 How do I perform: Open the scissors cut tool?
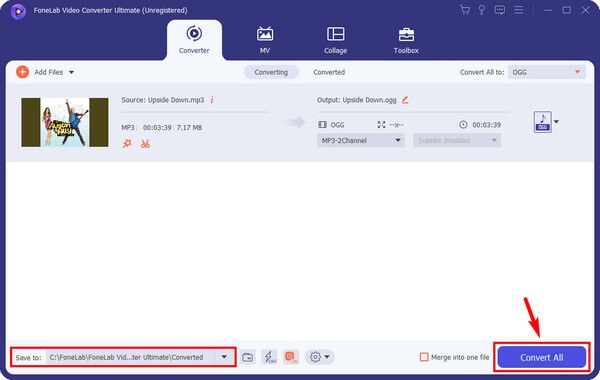145,144
